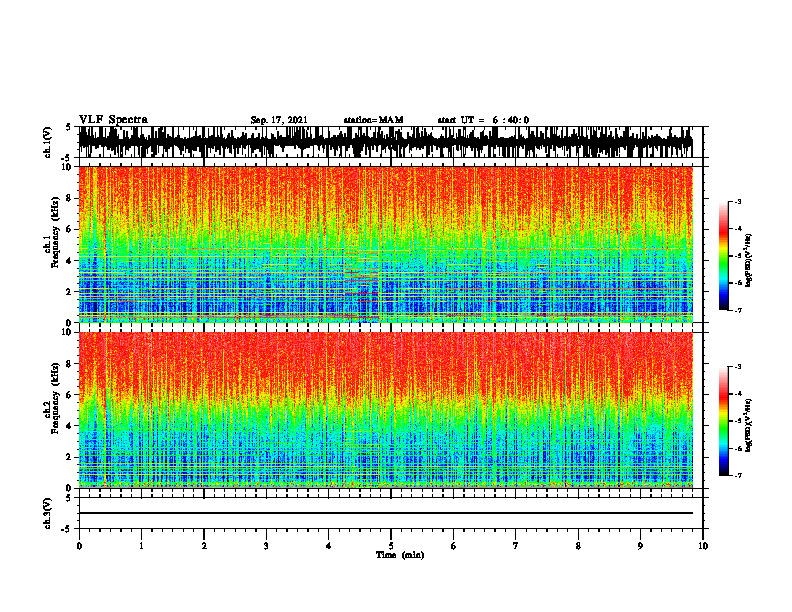Click the ch.2 spectrogram color scale bar
This screenshot has width=792, height=612.
[x=723, y=421]
